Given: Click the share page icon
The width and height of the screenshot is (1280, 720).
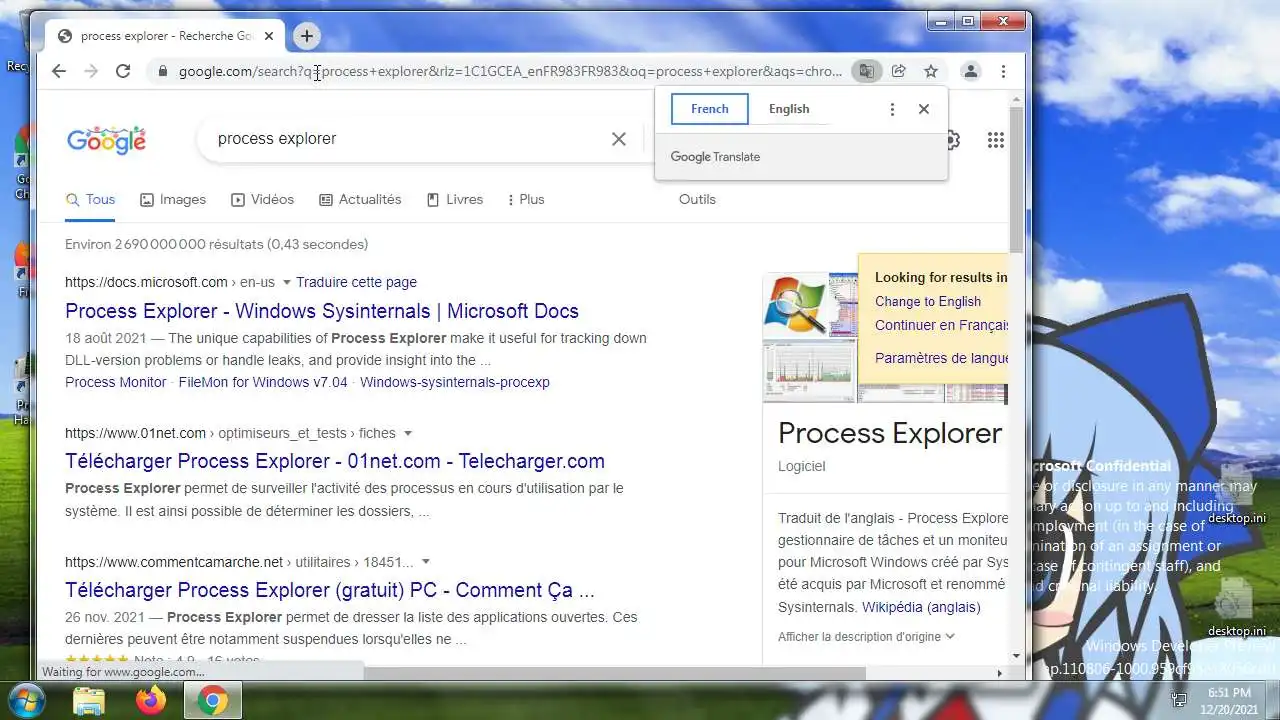Looking at the screenshot, I should point(899,71).
